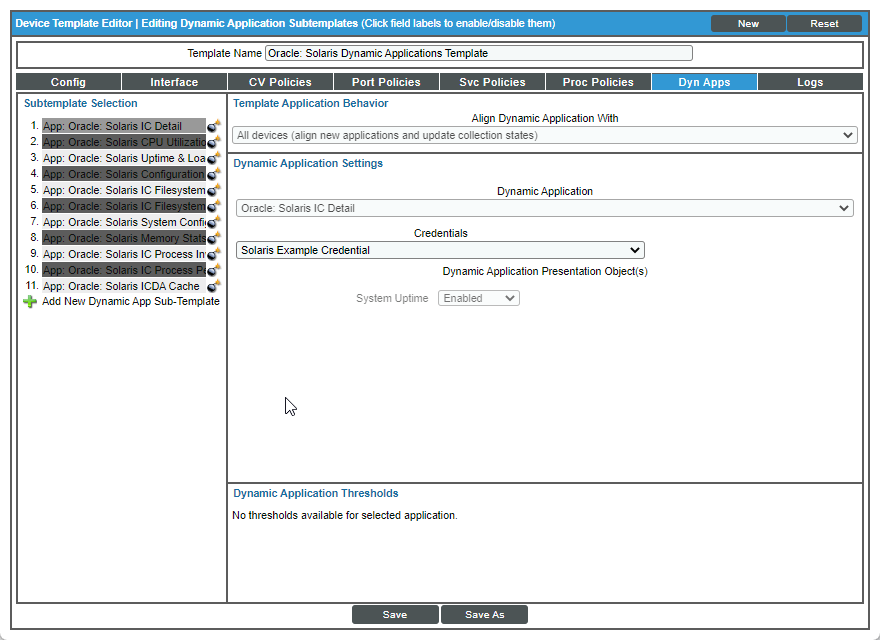Viewport: 880px width, 640px height.
Task: Click the Save button
Action: coord(395,615)
